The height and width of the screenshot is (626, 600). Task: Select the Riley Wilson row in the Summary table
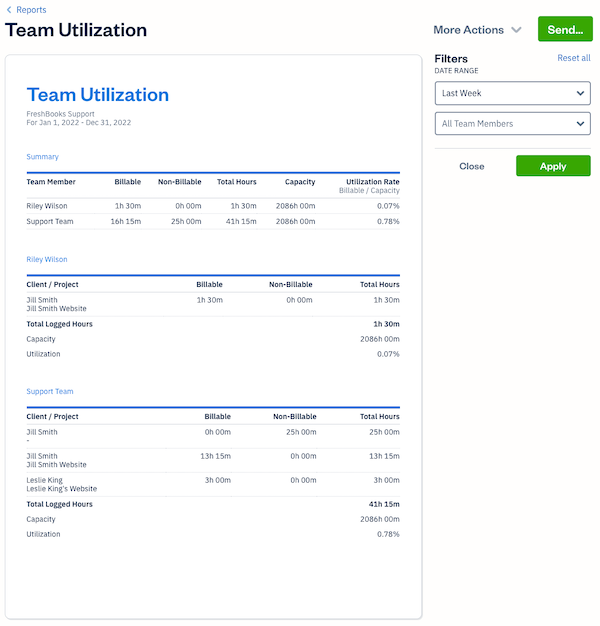(x=212, y=205)
